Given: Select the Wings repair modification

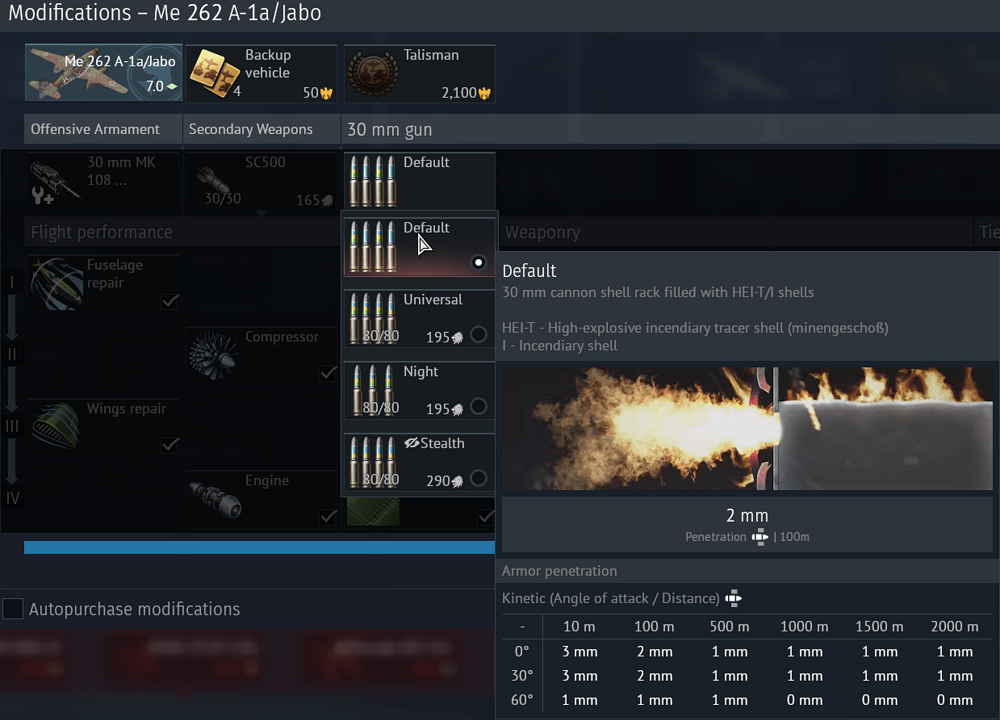Looking at the screenshot, I should pyautogui.click(x=100, y=425).
